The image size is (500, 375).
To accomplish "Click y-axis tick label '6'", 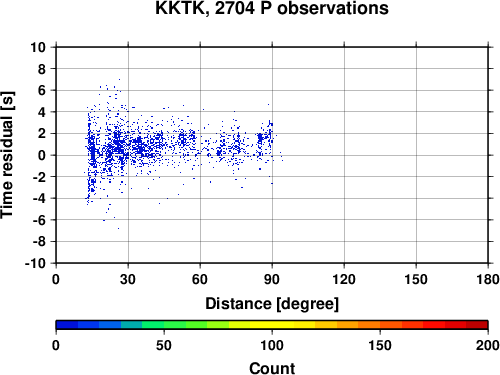I will tap(42, 90).
